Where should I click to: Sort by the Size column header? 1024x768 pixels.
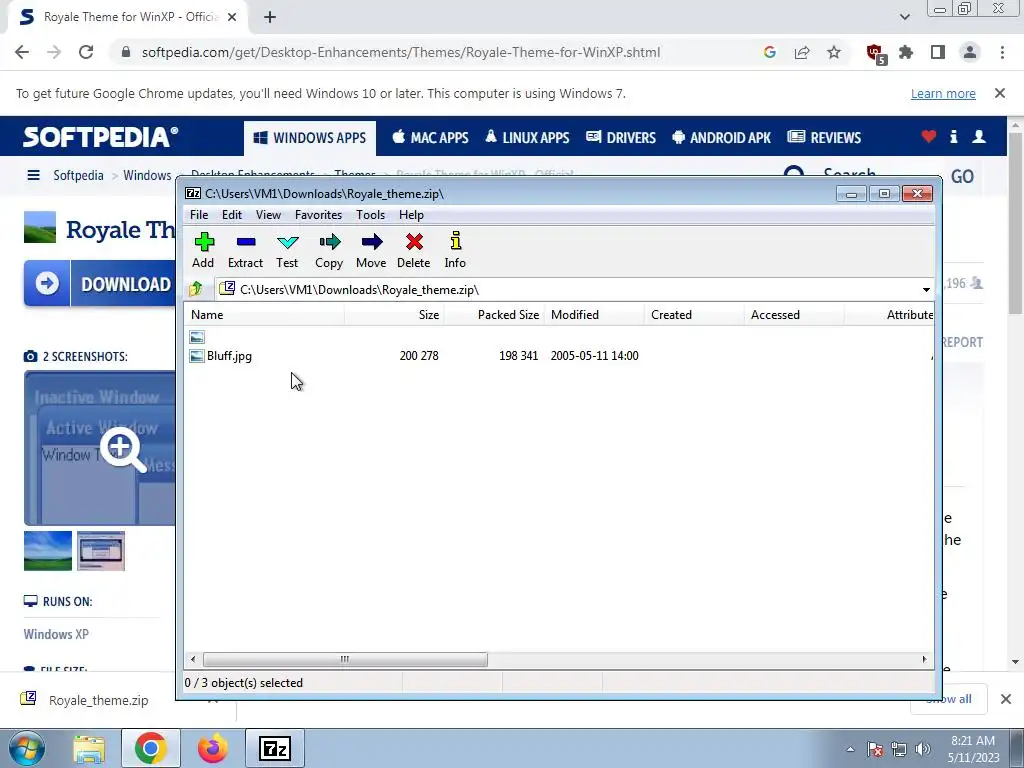click(x=394, y=315)
